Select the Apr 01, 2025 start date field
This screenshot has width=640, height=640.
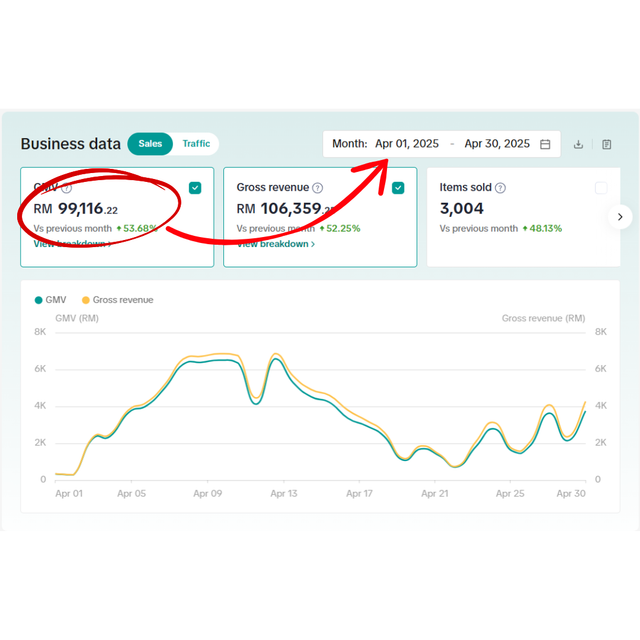(x=407, y=144)
